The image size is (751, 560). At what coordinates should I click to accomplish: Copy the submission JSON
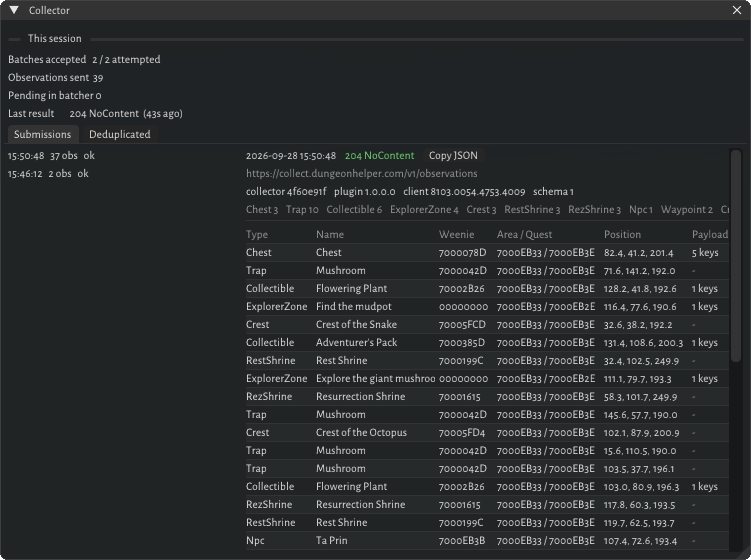click(x=453, y=156)
